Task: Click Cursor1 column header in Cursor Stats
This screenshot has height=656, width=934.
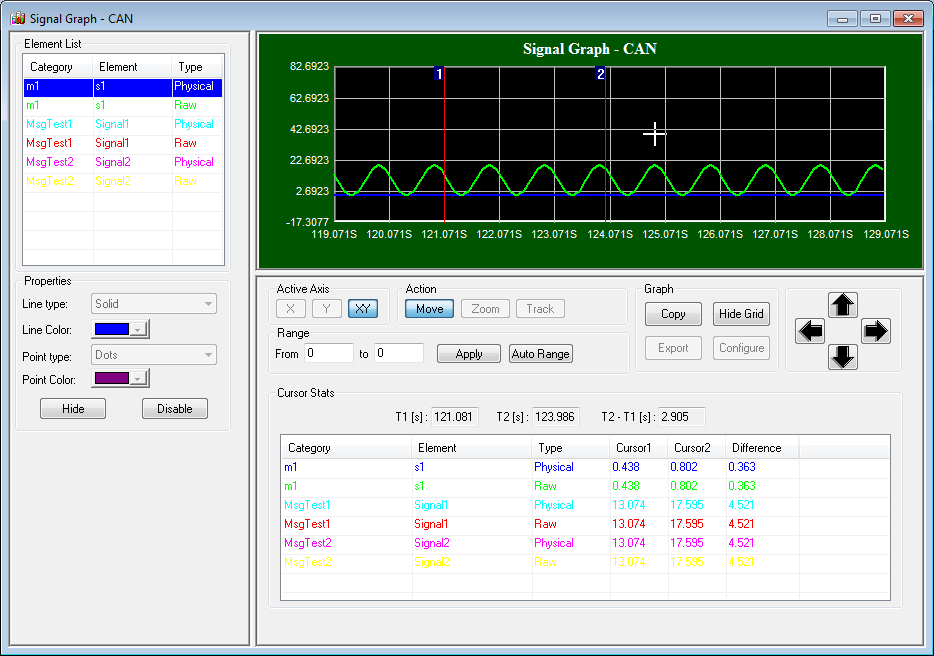Action: tap(639, 448)
